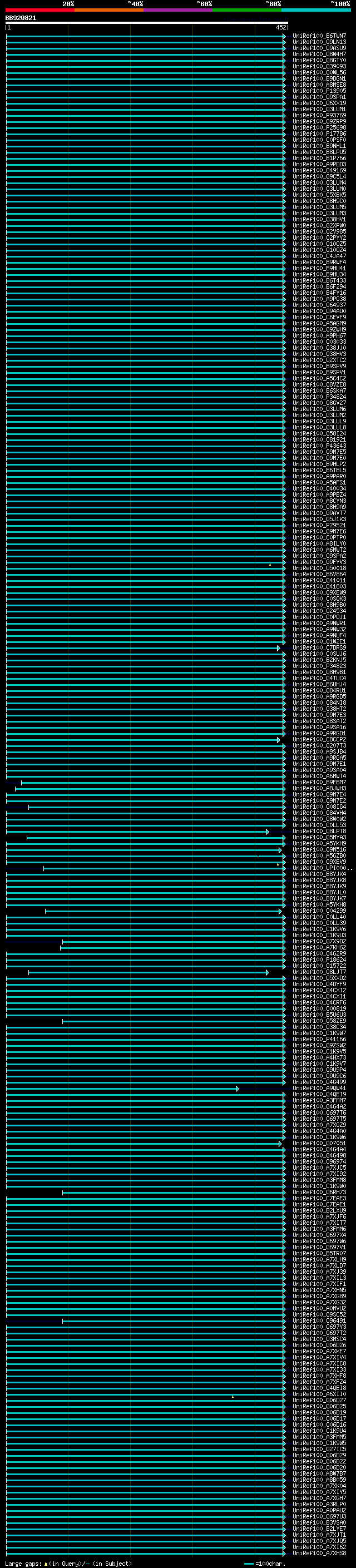Select hit label UniRef100_Q9M516
Viewport: 356px width, 1568px height.
point(319,850)
